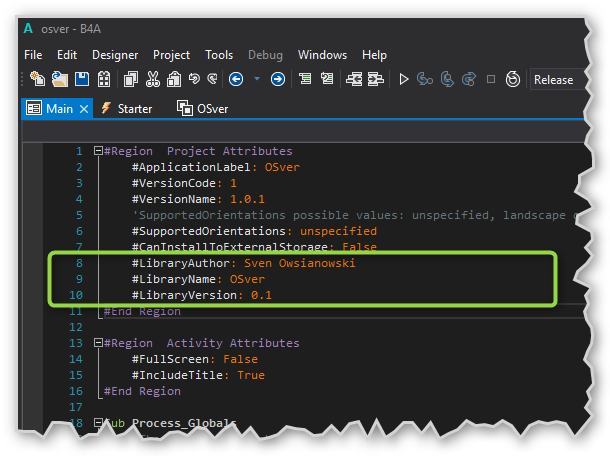Open the Debug menu
This screenshot has height=456, width=610.
[x=265, y=55]
